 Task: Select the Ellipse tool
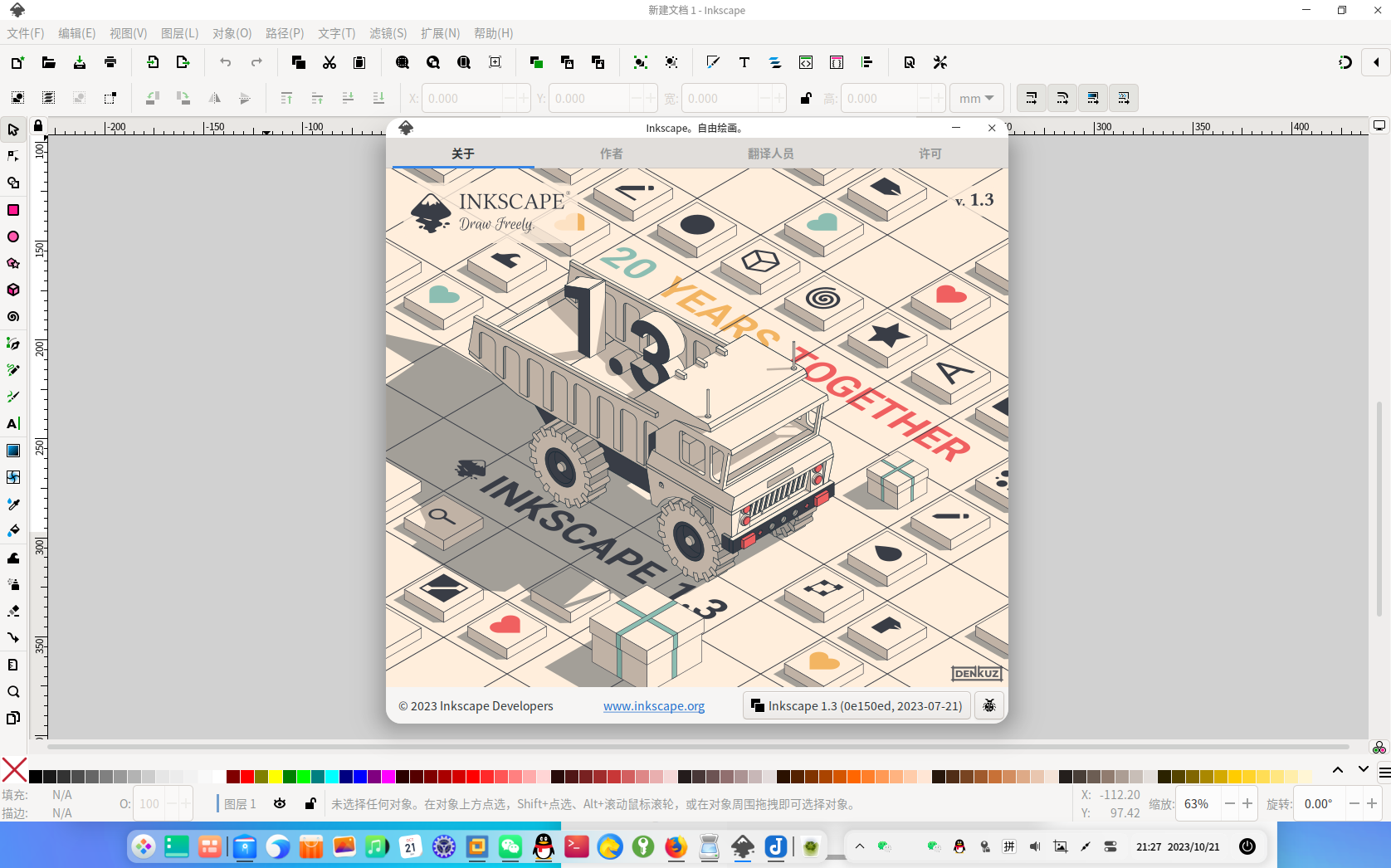click(13, 237)
